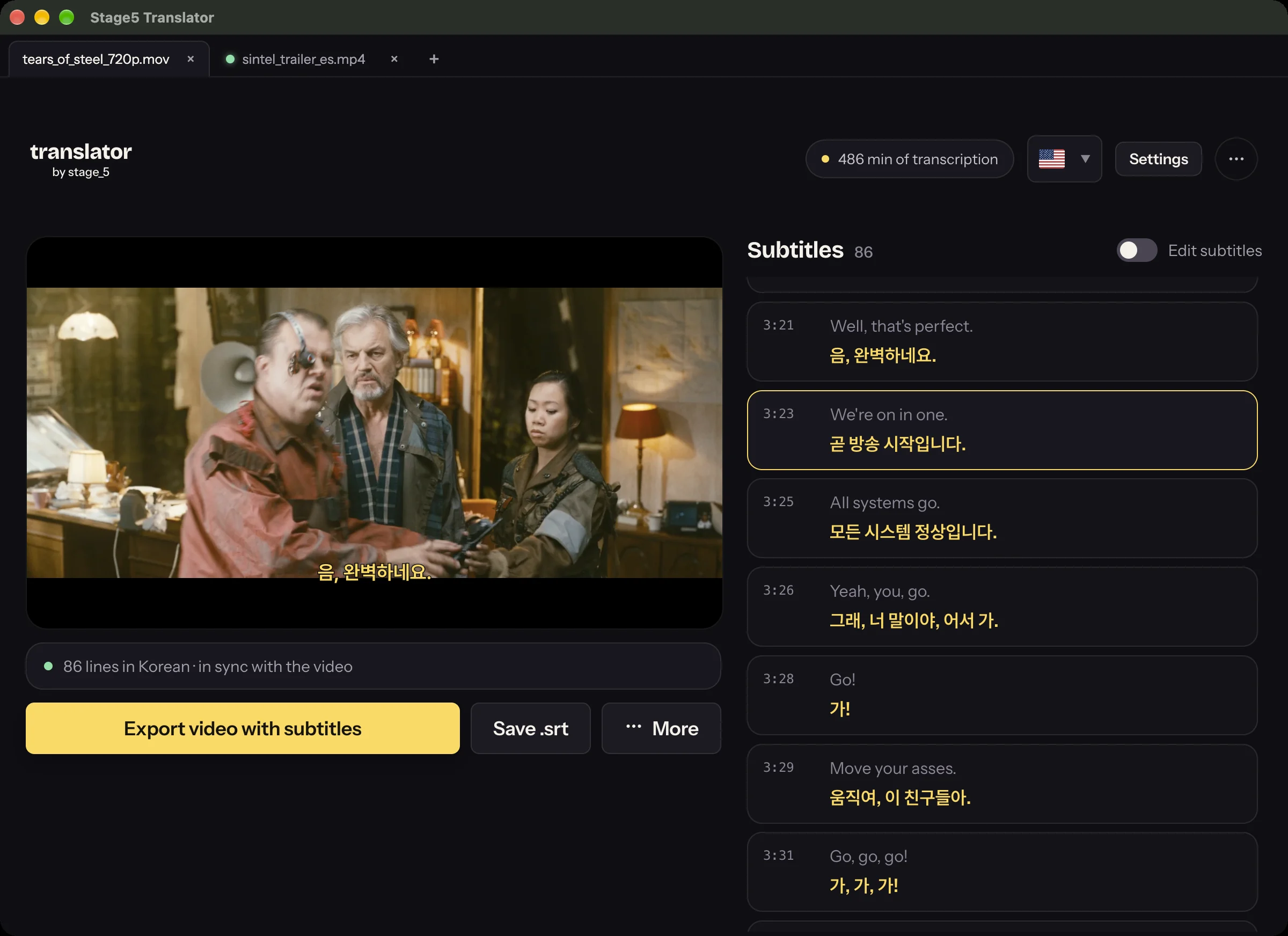Click the Subtitles heading count 86
1288x936 pixels.
coord(863,252)
